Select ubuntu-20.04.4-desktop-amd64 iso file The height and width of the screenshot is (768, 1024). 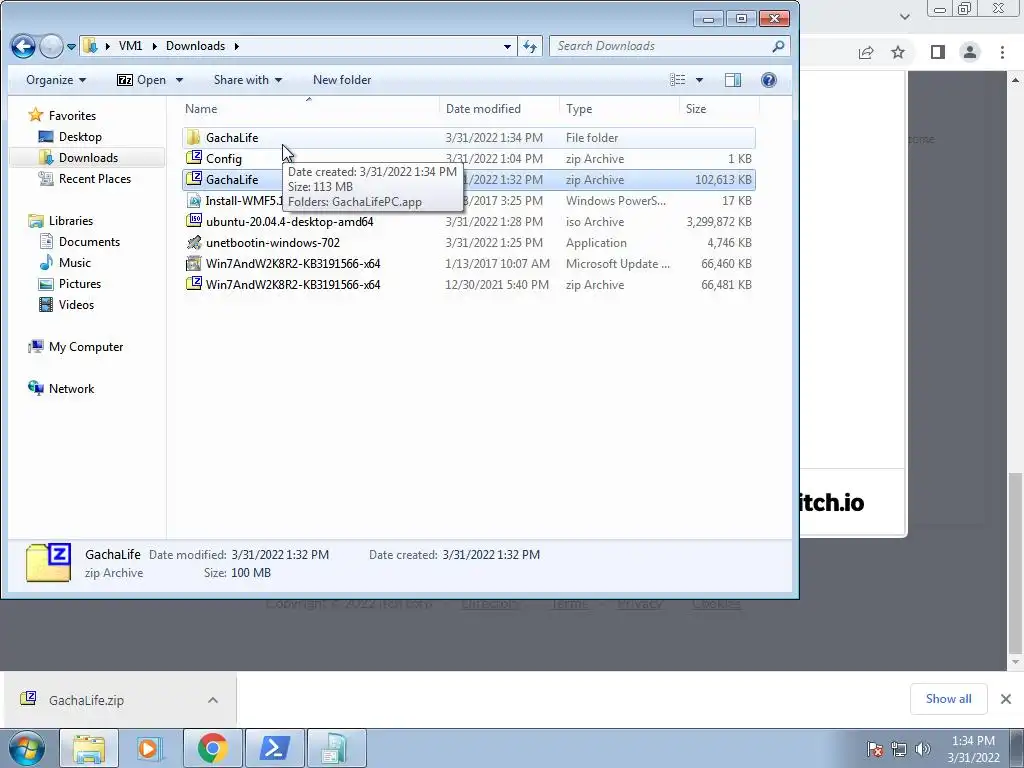click(468, 221)
